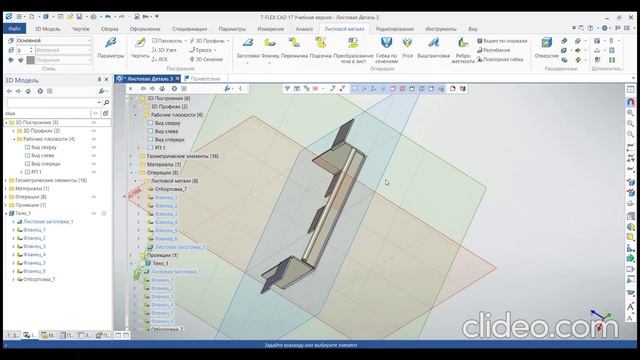Open the Чертить sketch tool
The height and width of the screenshot is (360, 640).
click(x=140, y=48)
